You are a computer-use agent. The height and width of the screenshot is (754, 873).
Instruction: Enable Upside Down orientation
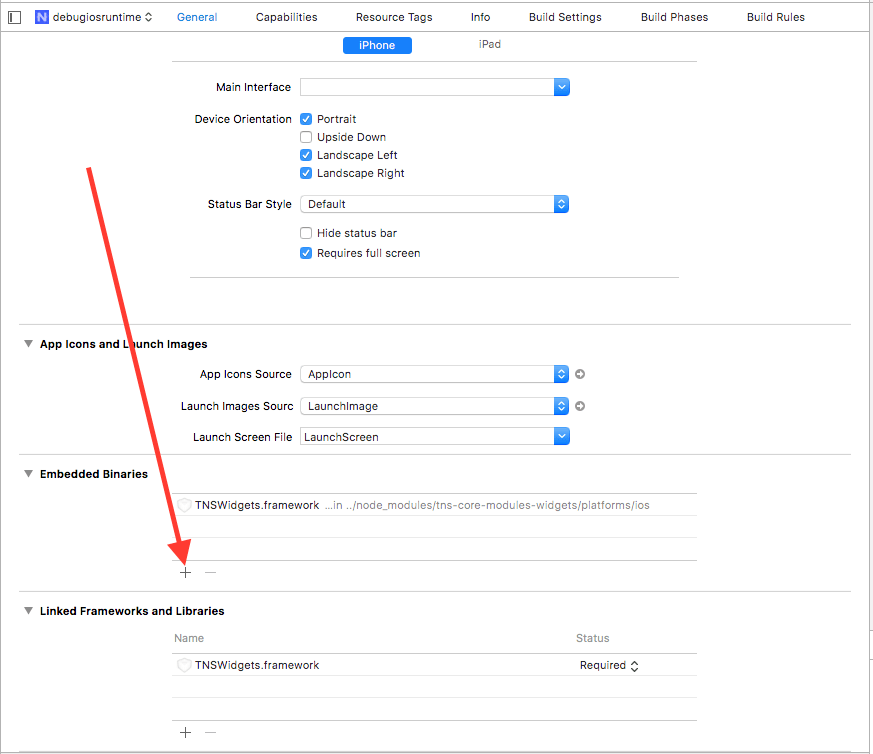[306, 137]
